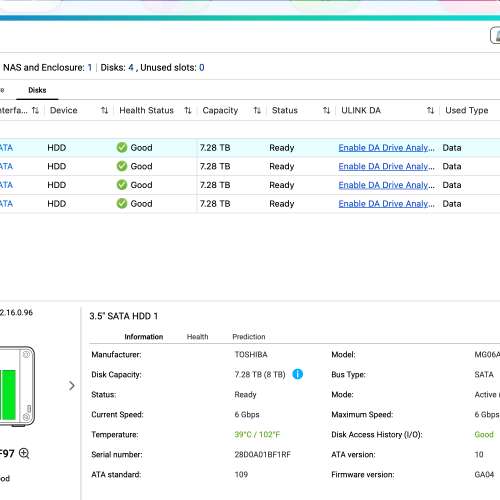
Task: Switch to the Disks tab
Action: click(37, 90)
